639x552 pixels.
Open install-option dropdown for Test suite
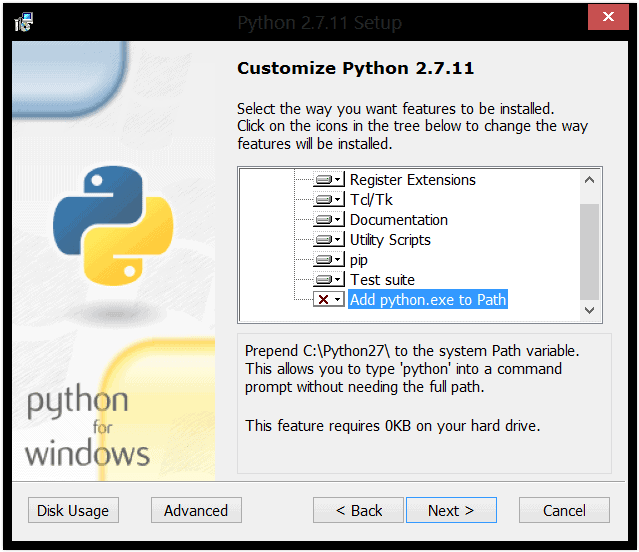(x=328, y=279)
